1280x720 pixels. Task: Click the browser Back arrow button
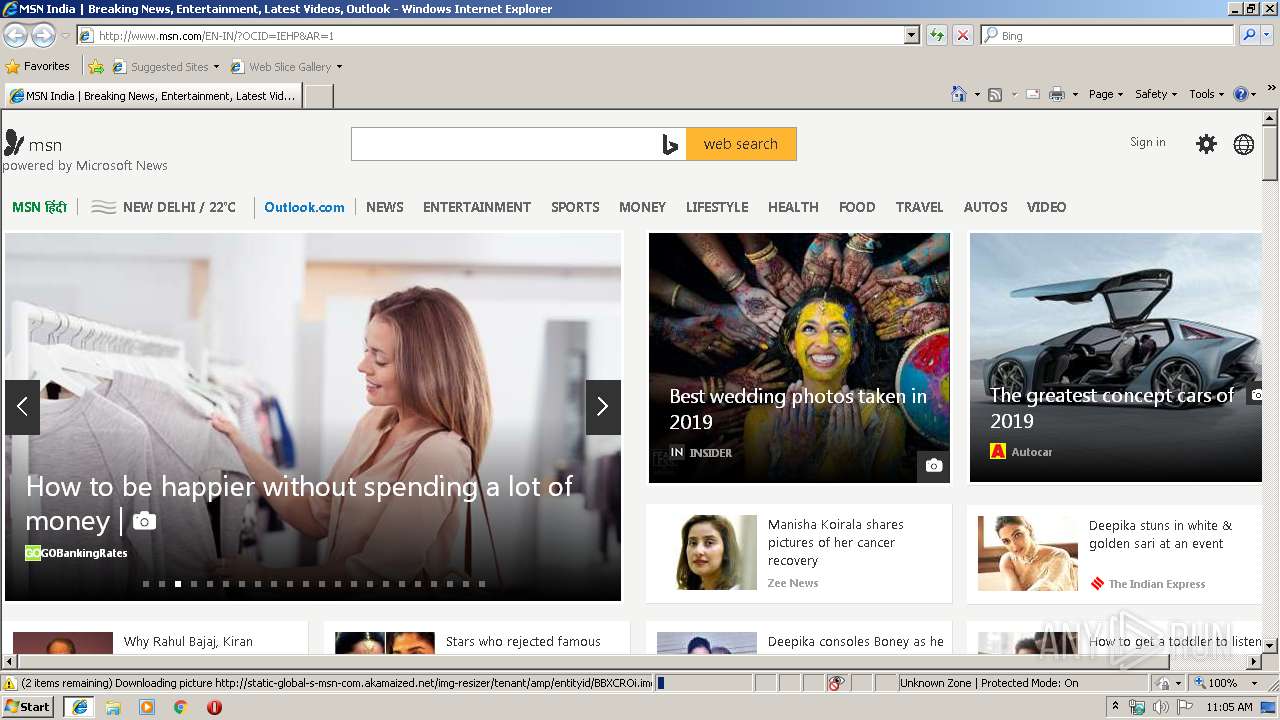coord(16,35)
